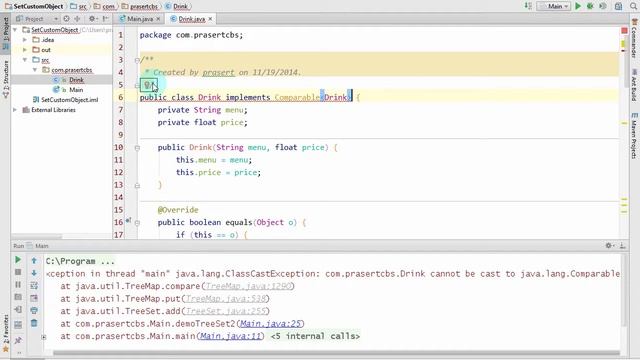Stop the process in the Run panel

tap(18, 272)
